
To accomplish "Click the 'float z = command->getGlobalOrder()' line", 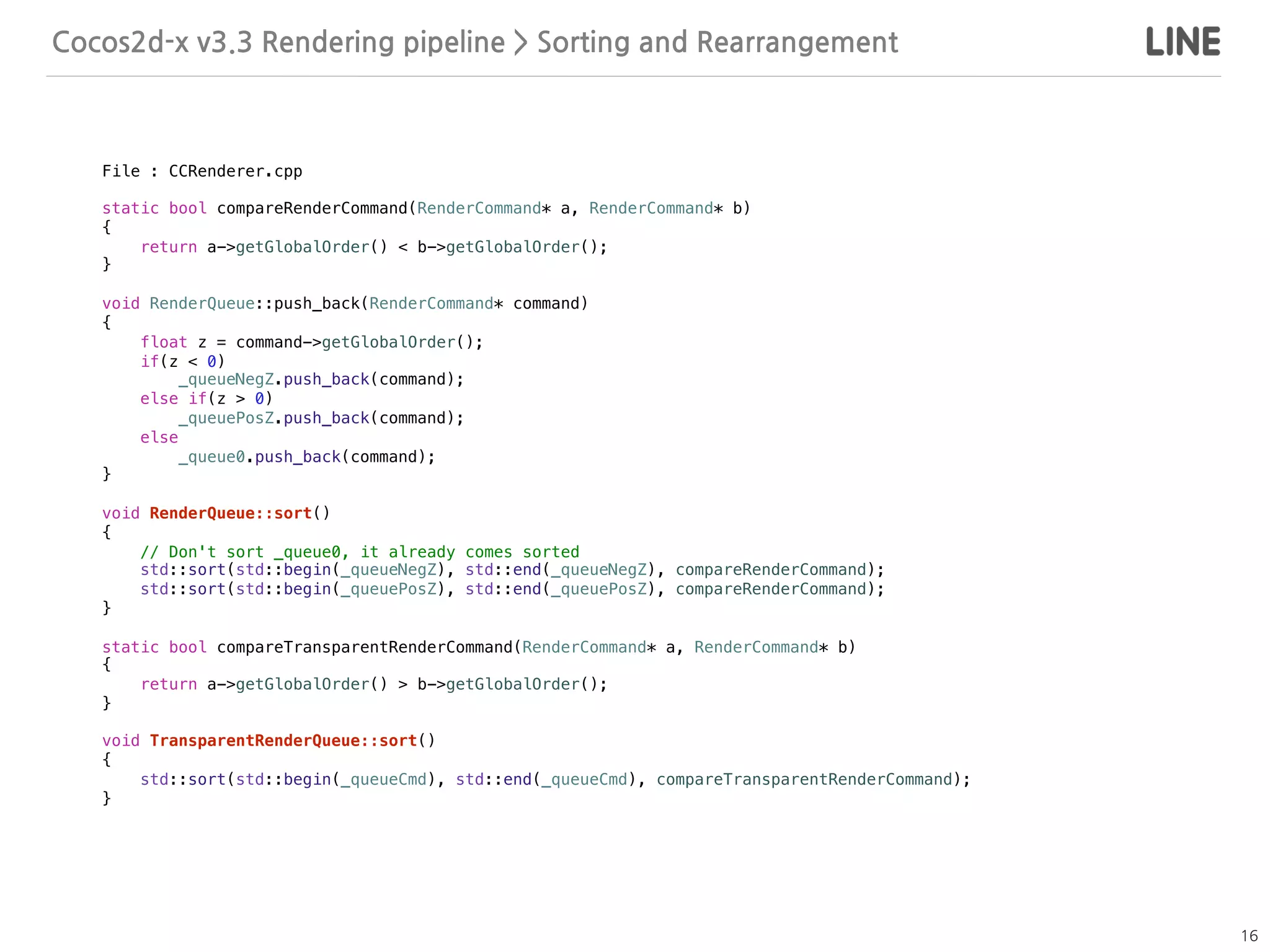I will click(311, 342).
